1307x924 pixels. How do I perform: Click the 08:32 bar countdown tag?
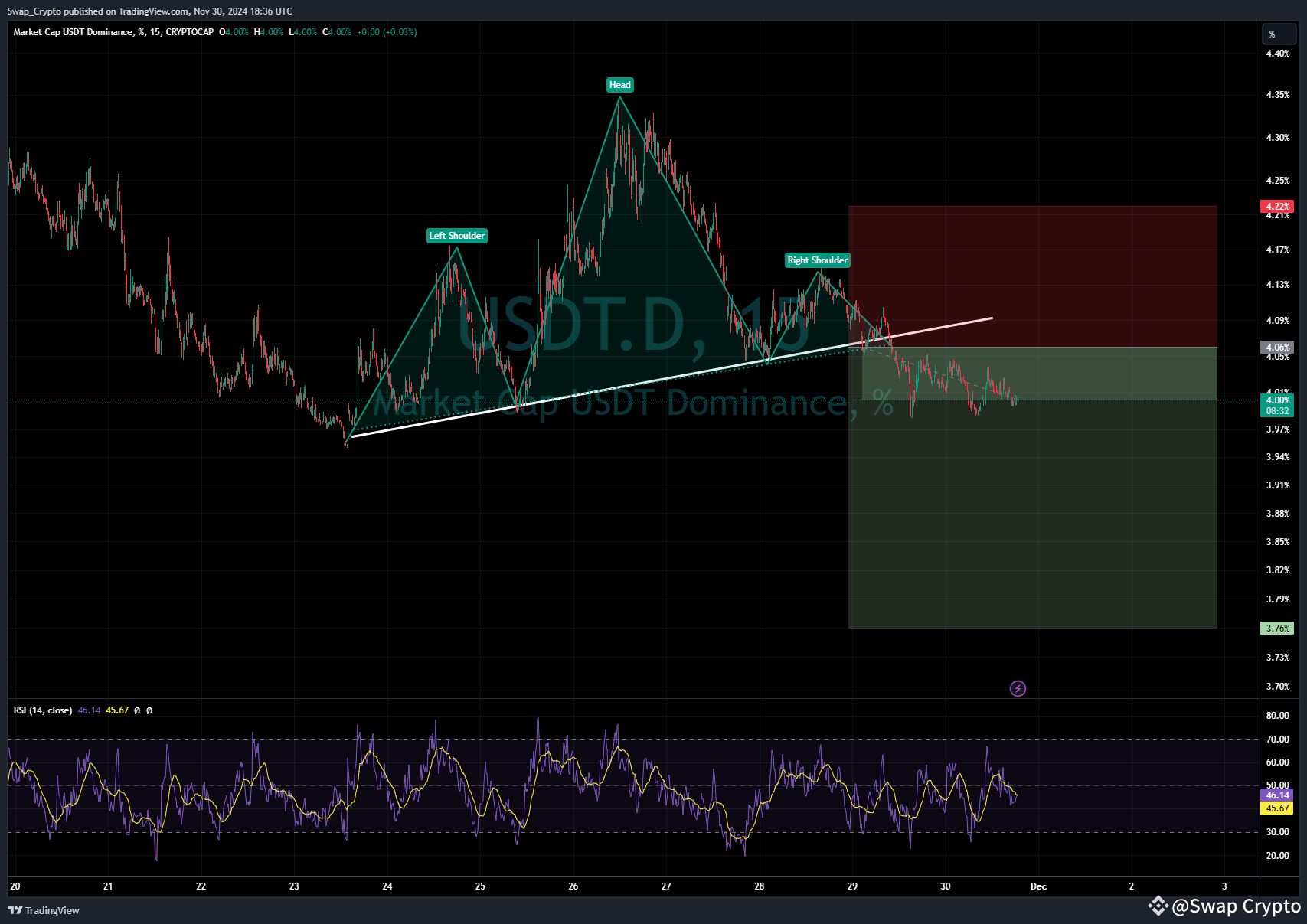[x=1277, y=411]
